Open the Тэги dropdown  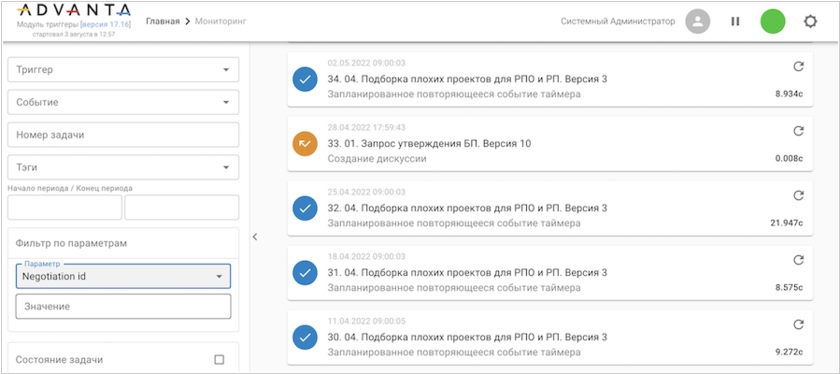tap(123, 167)
